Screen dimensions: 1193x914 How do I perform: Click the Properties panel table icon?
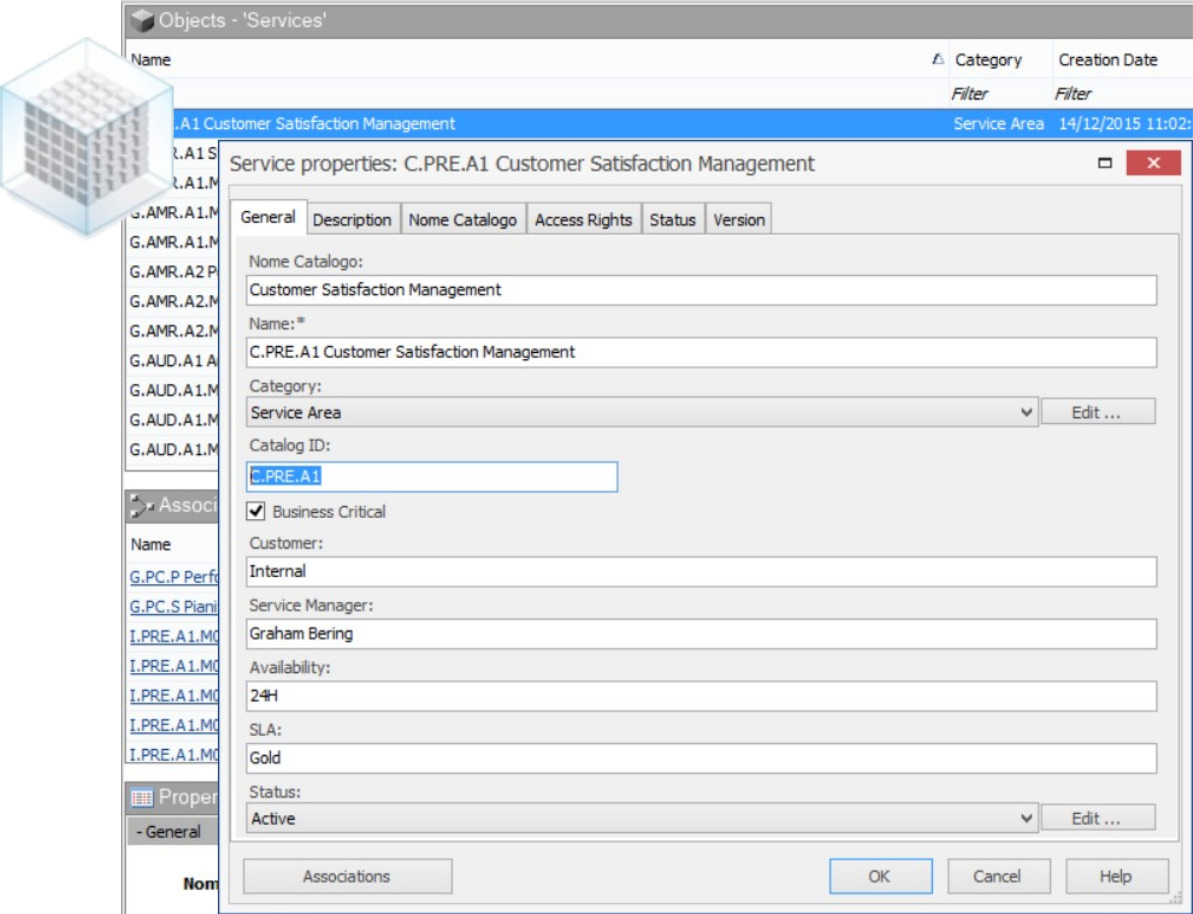(x=142, y=797)
